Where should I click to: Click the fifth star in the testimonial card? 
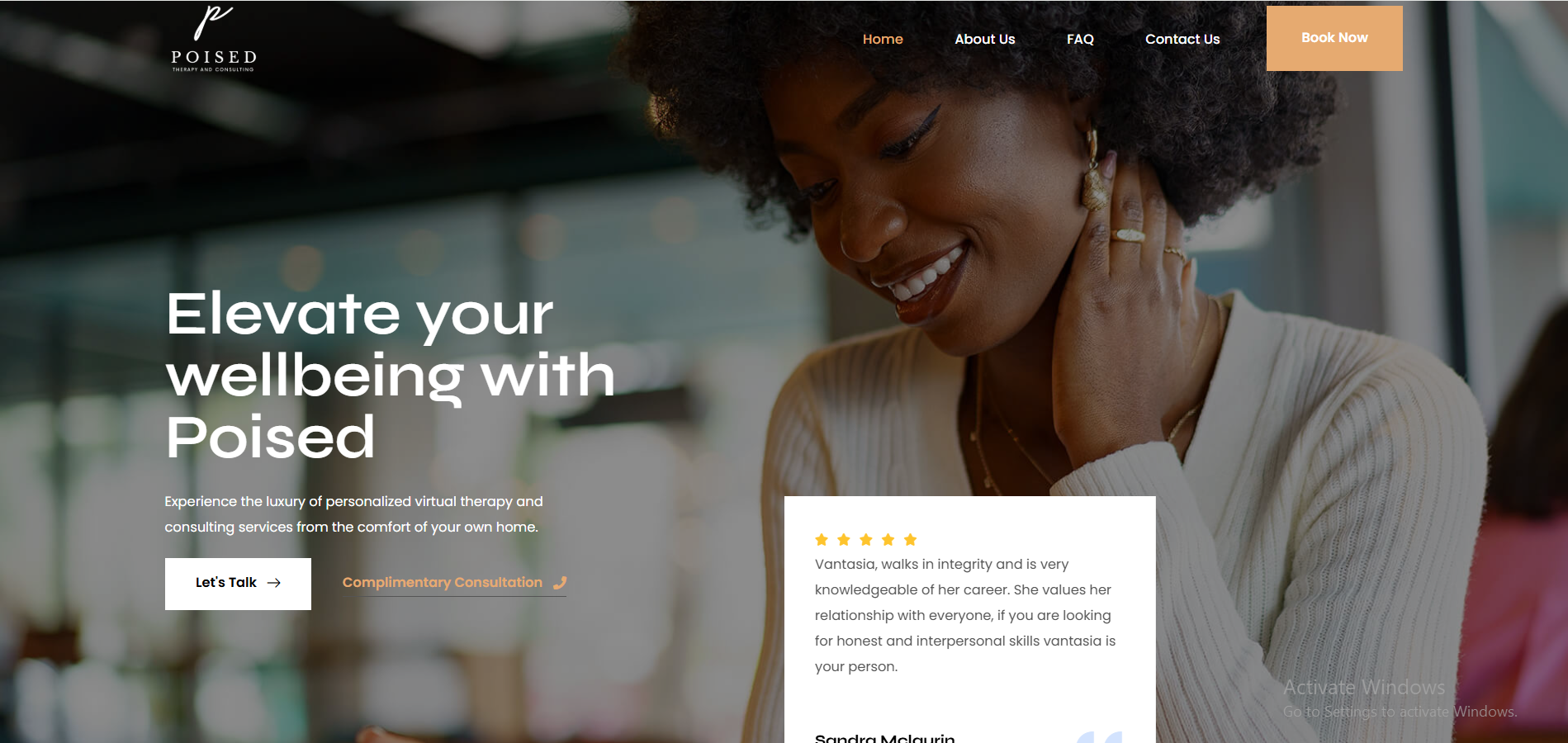point(911,540)
